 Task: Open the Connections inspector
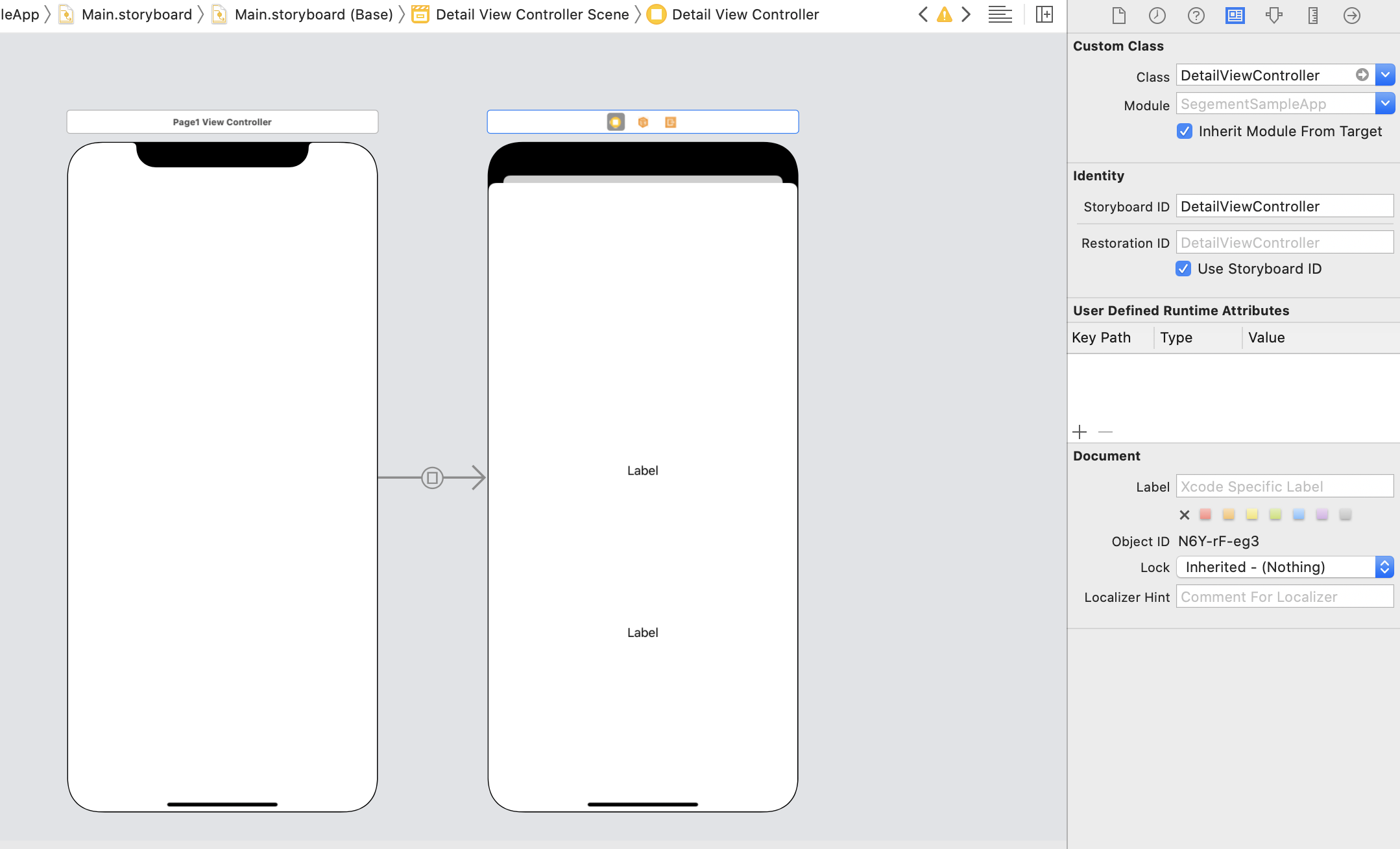click(x=1351, y=15)
